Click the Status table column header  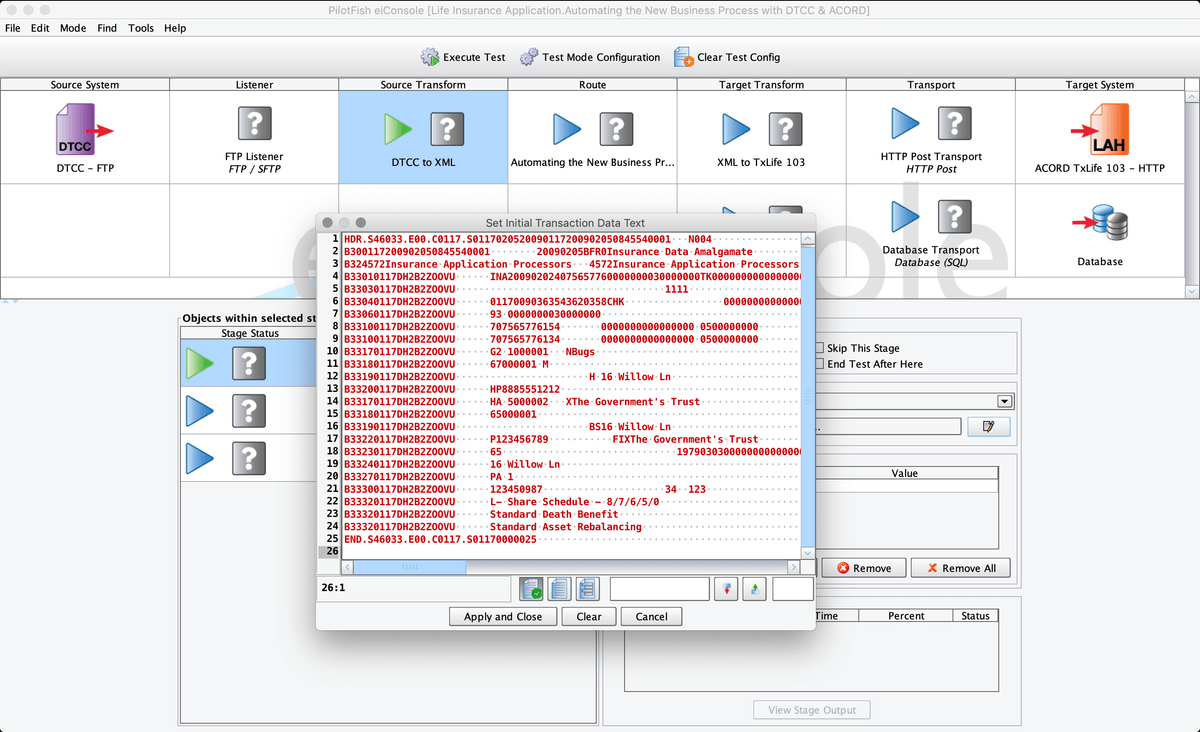[975, 616]
